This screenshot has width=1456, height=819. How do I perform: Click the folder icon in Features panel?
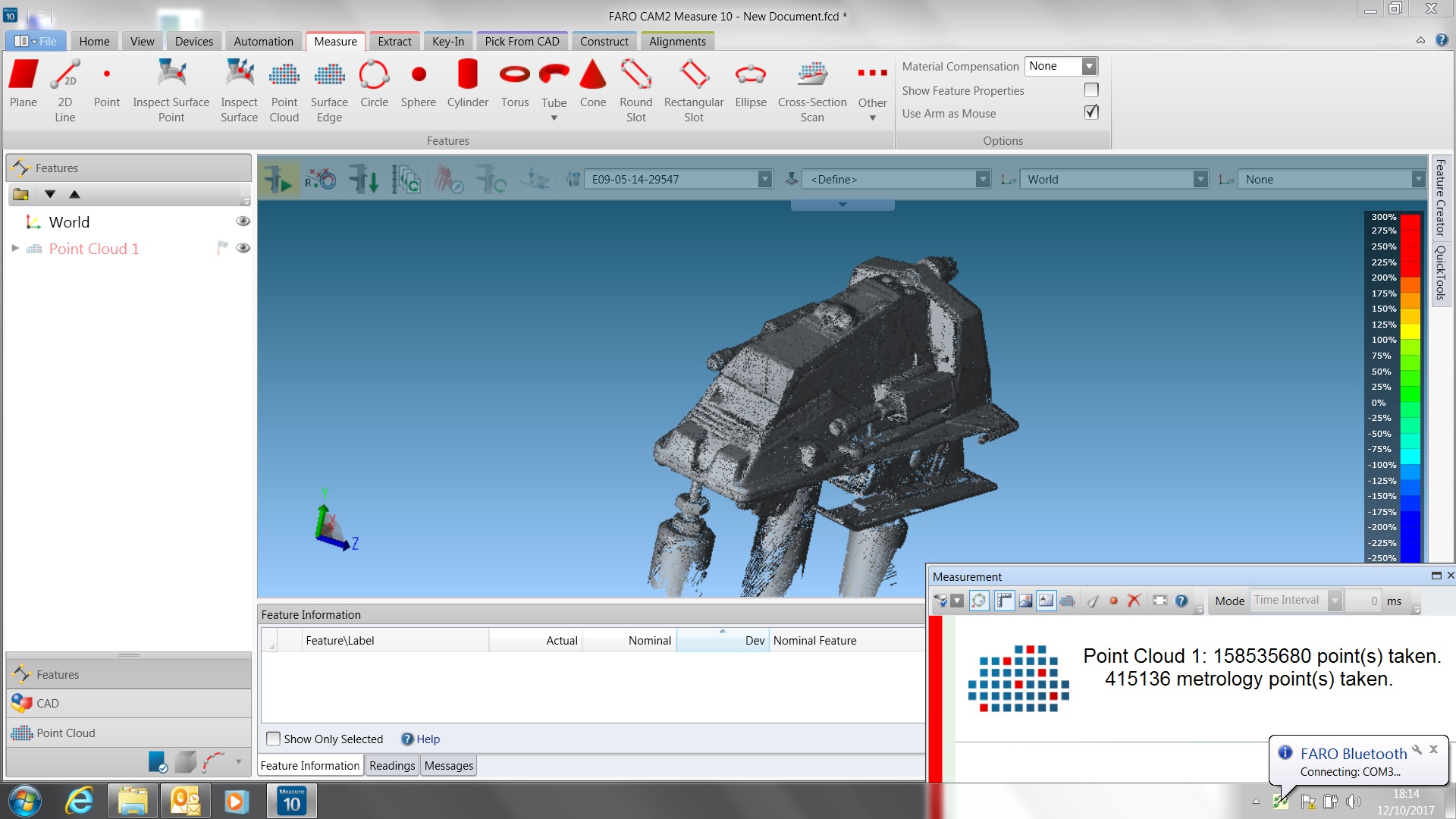(20, 194)
